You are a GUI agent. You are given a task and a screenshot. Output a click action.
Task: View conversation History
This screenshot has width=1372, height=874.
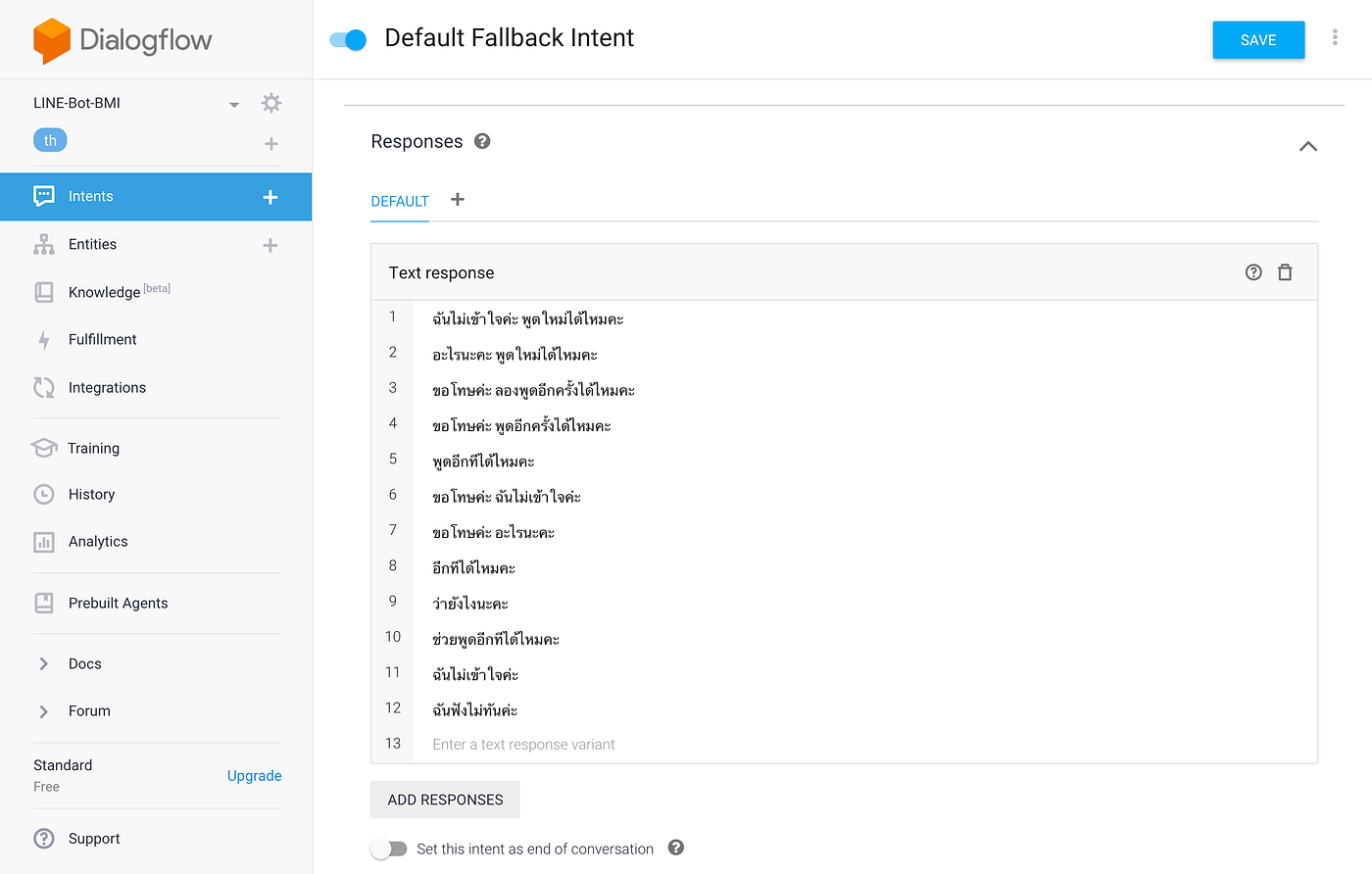point(90,494)
